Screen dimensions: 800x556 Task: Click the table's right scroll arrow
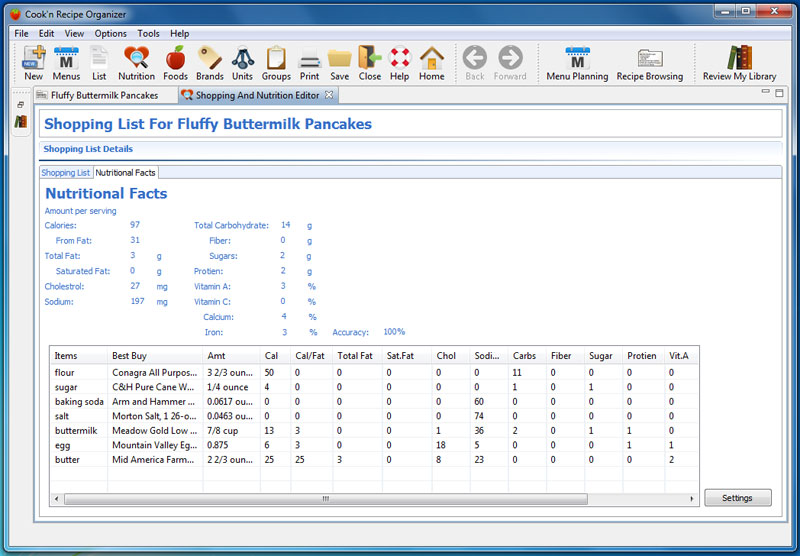[x=692, y=499]
